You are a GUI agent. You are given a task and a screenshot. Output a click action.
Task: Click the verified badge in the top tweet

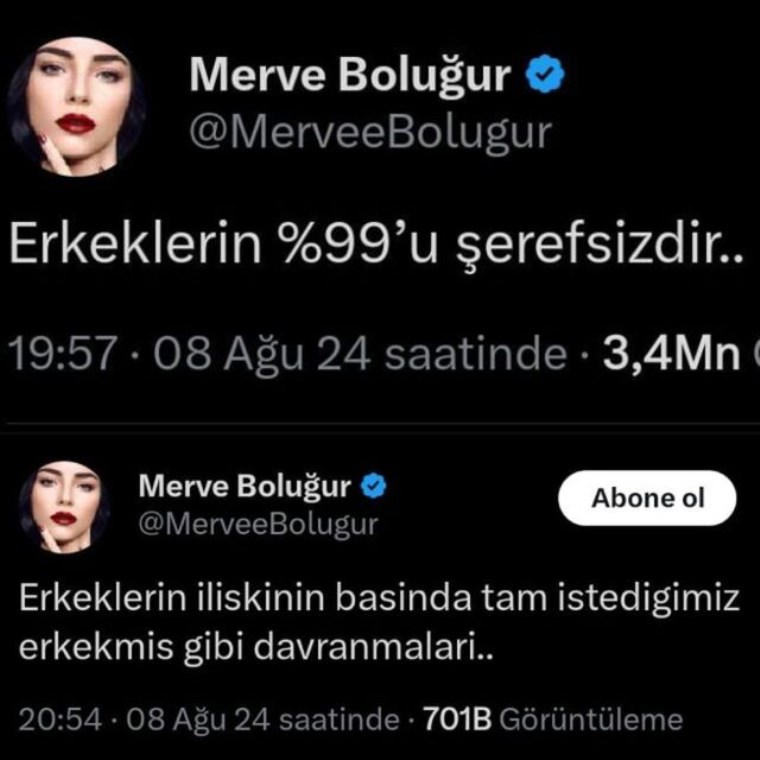click(545, 74)
